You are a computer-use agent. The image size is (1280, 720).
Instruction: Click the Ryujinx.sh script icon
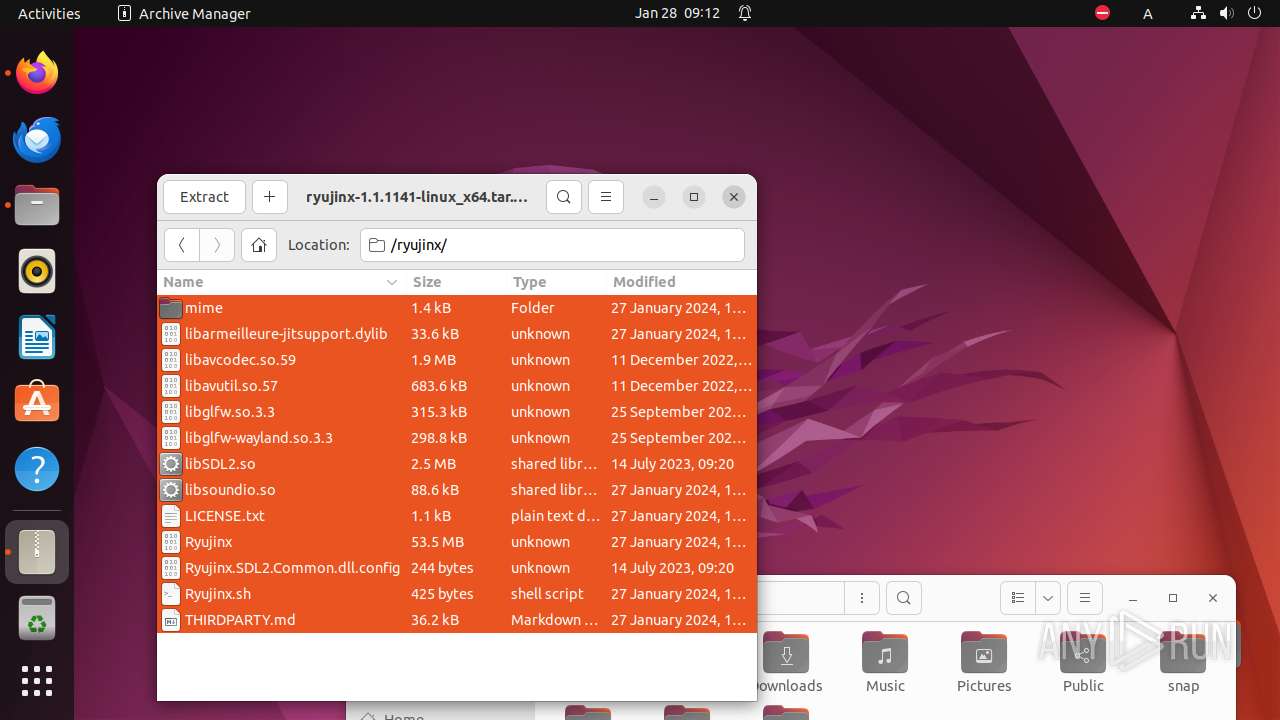[171, 594]
